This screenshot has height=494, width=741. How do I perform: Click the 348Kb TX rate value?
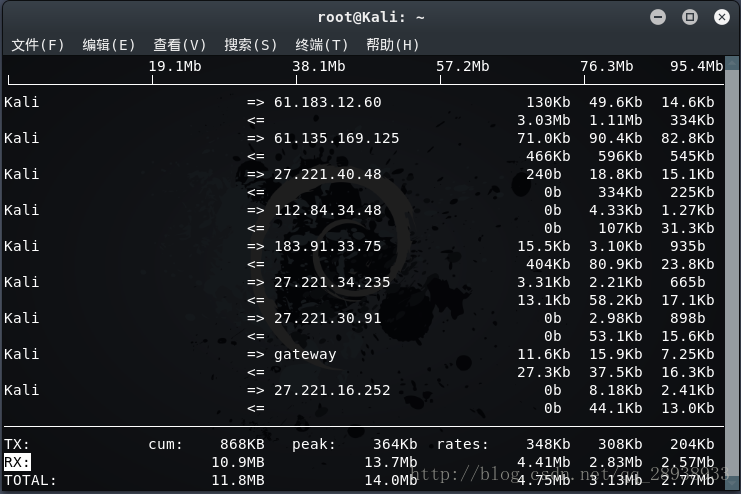coord(548,444)
